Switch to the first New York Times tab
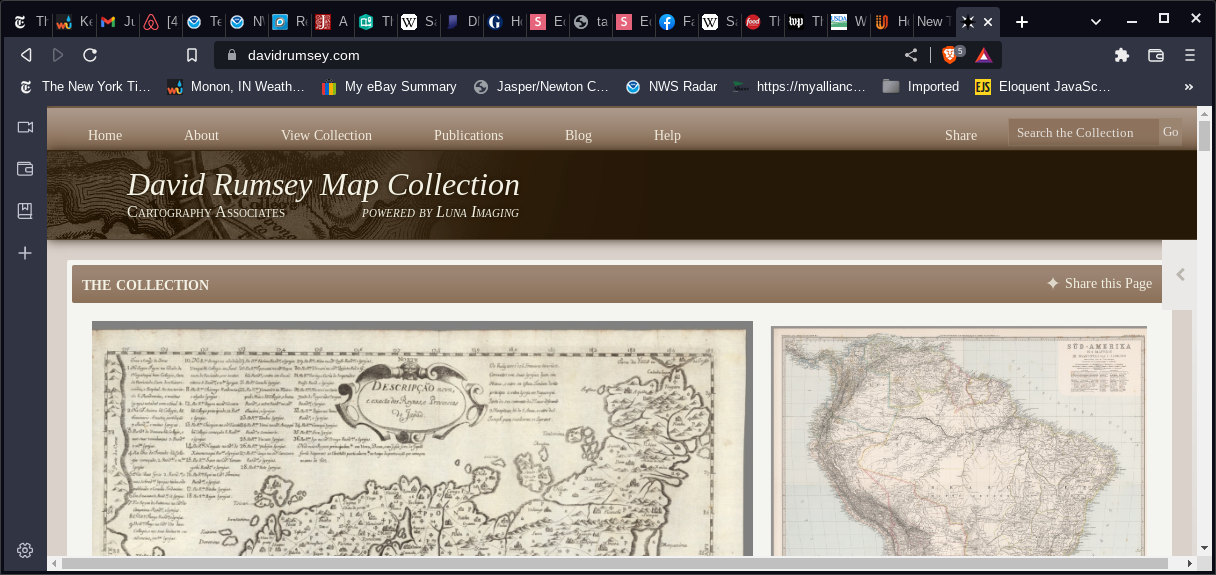The image size is (1216, 575). pyautogui.click(x=30, y=21)
